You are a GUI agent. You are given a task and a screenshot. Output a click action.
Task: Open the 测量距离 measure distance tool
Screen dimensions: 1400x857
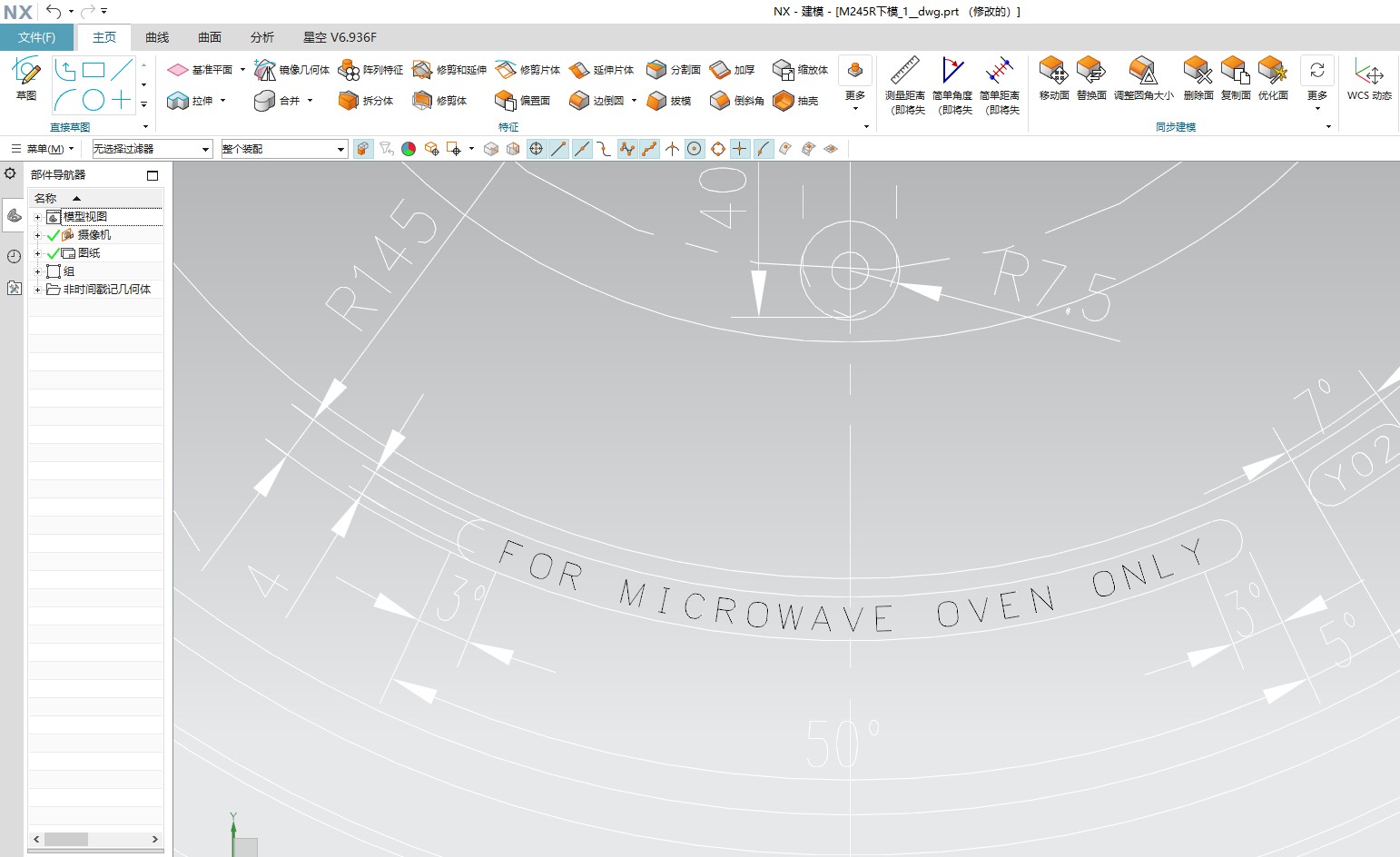[905, 85]
